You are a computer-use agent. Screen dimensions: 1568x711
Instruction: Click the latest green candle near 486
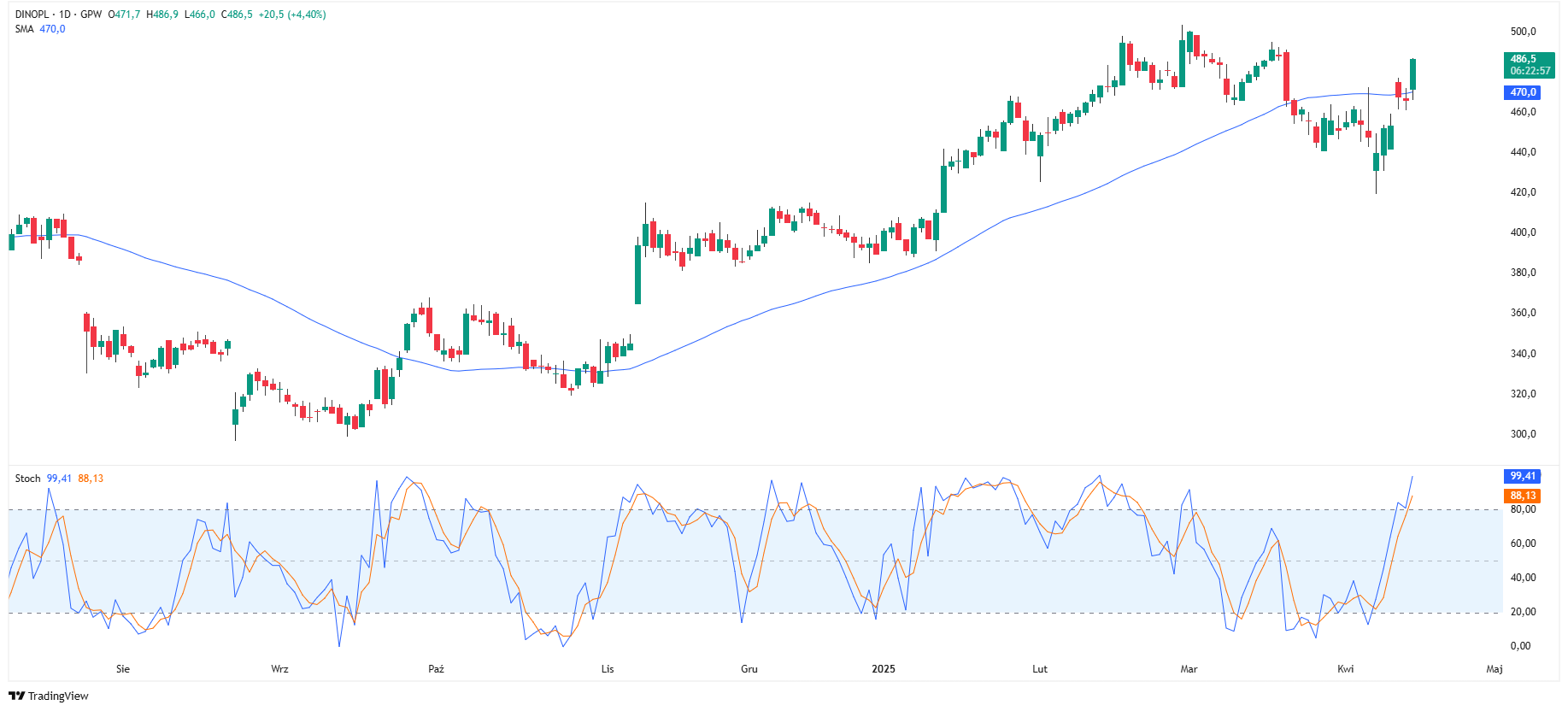pyautogui.click(x=1413, y=74)
